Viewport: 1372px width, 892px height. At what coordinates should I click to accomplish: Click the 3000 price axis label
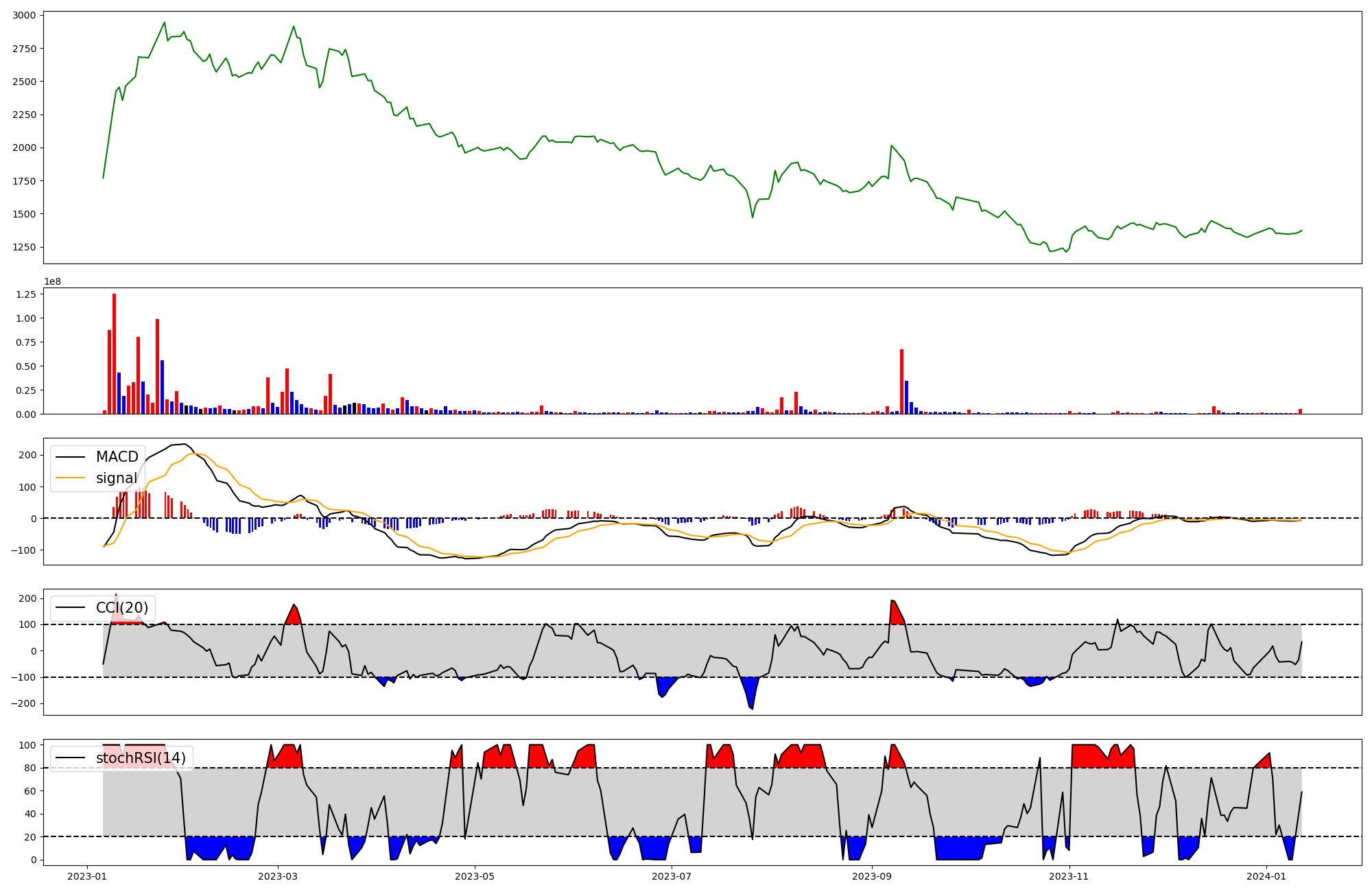point(25,15)
